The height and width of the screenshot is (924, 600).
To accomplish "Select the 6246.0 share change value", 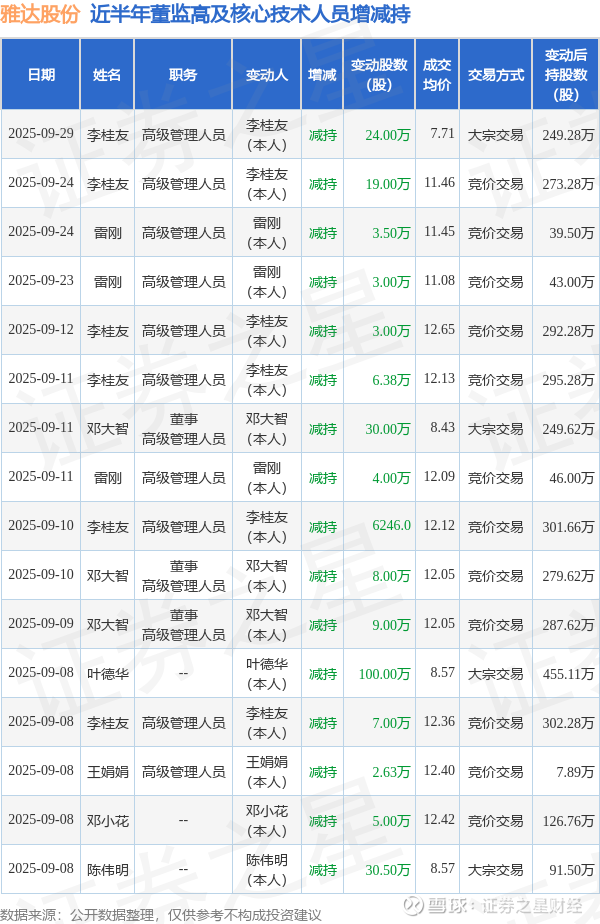I will [391, 526].
